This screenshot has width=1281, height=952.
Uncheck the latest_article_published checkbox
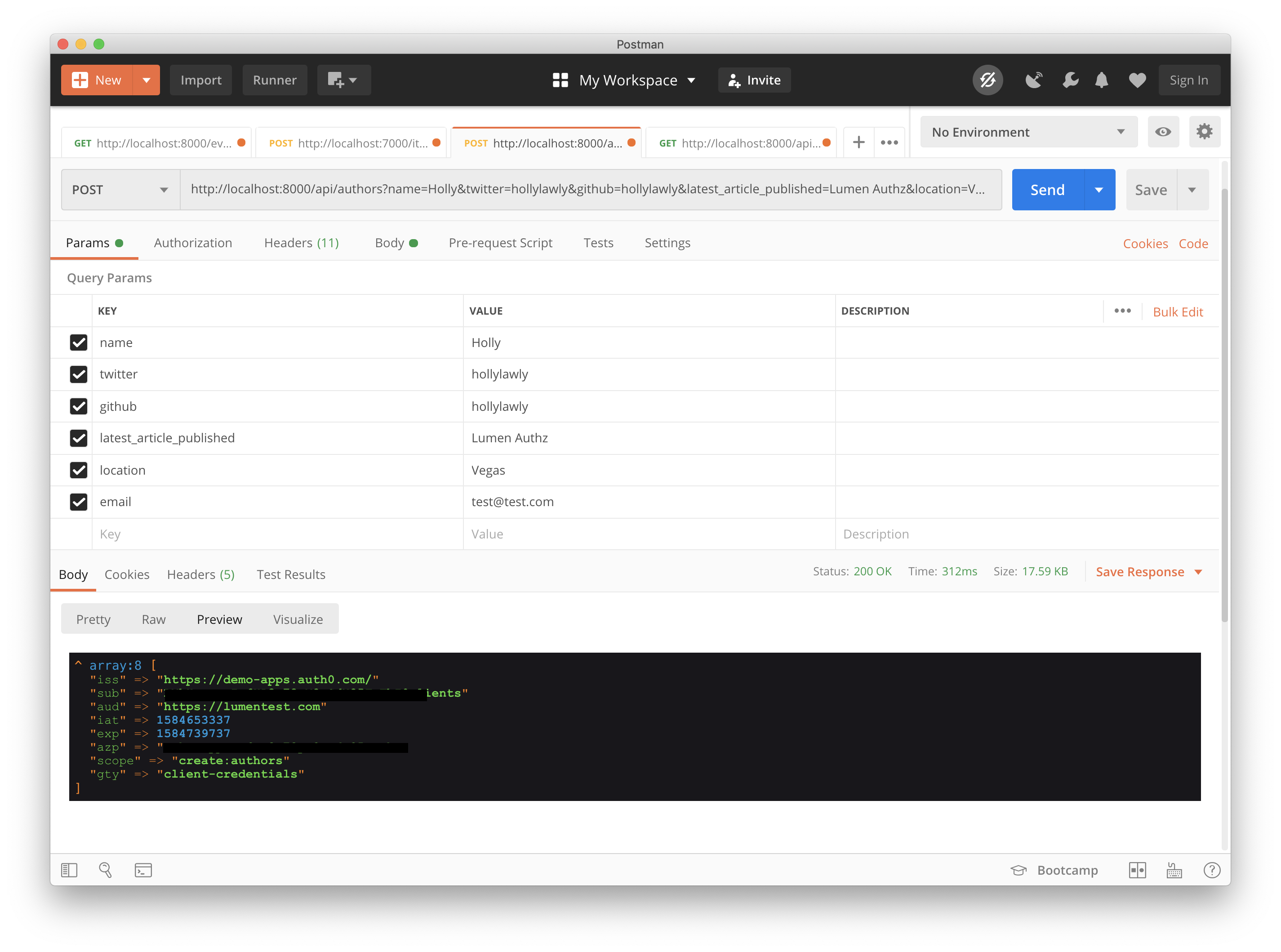click(x=78, y=438)
